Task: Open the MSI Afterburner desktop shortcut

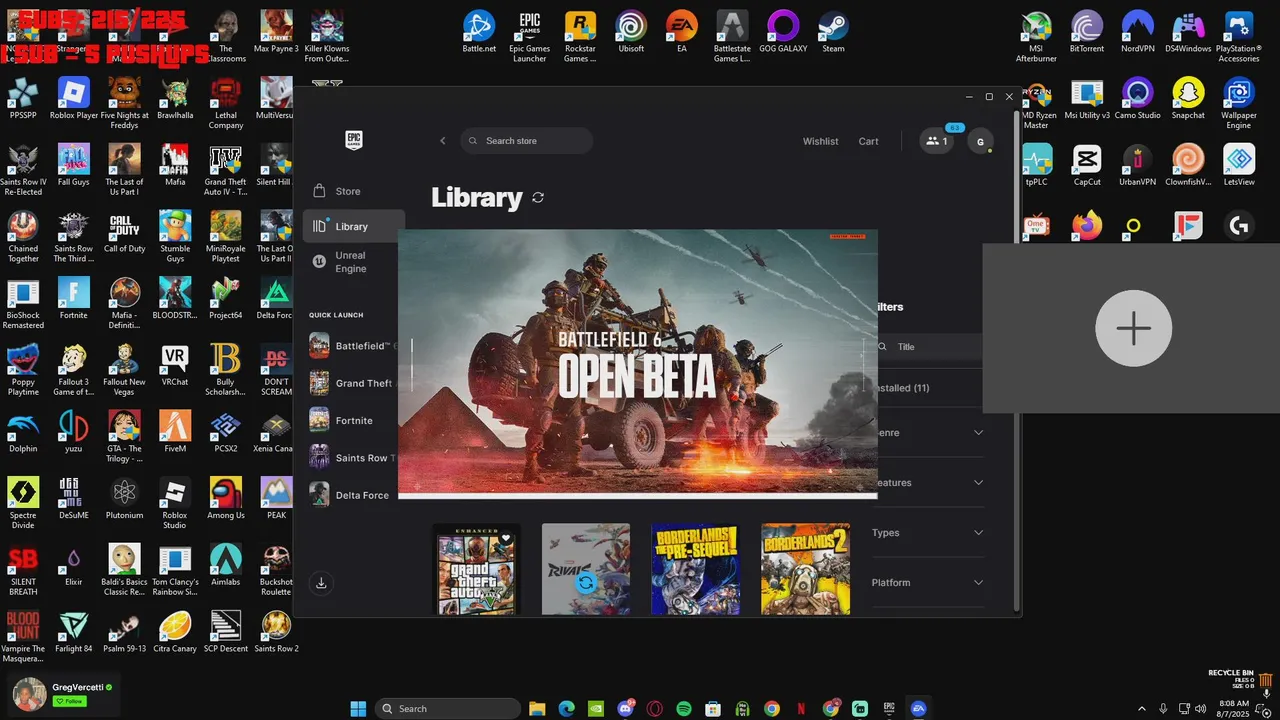Action: pyautogui.click(x=1036, y=38)
